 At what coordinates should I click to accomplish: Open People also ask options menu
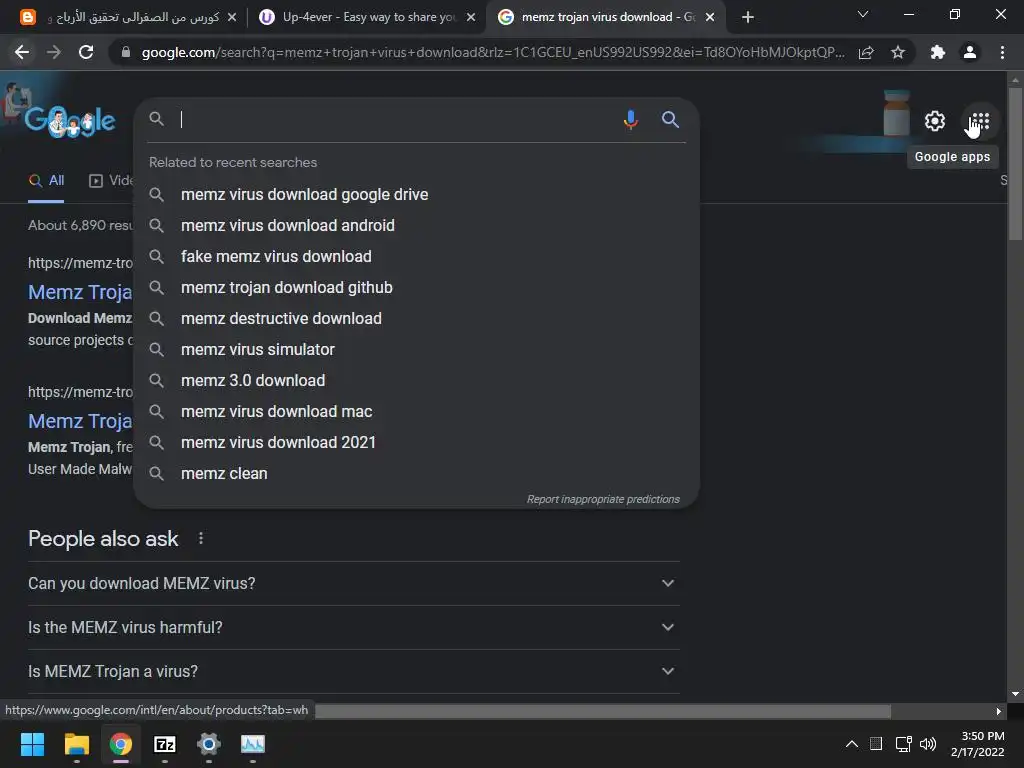[x=200, y=538]
